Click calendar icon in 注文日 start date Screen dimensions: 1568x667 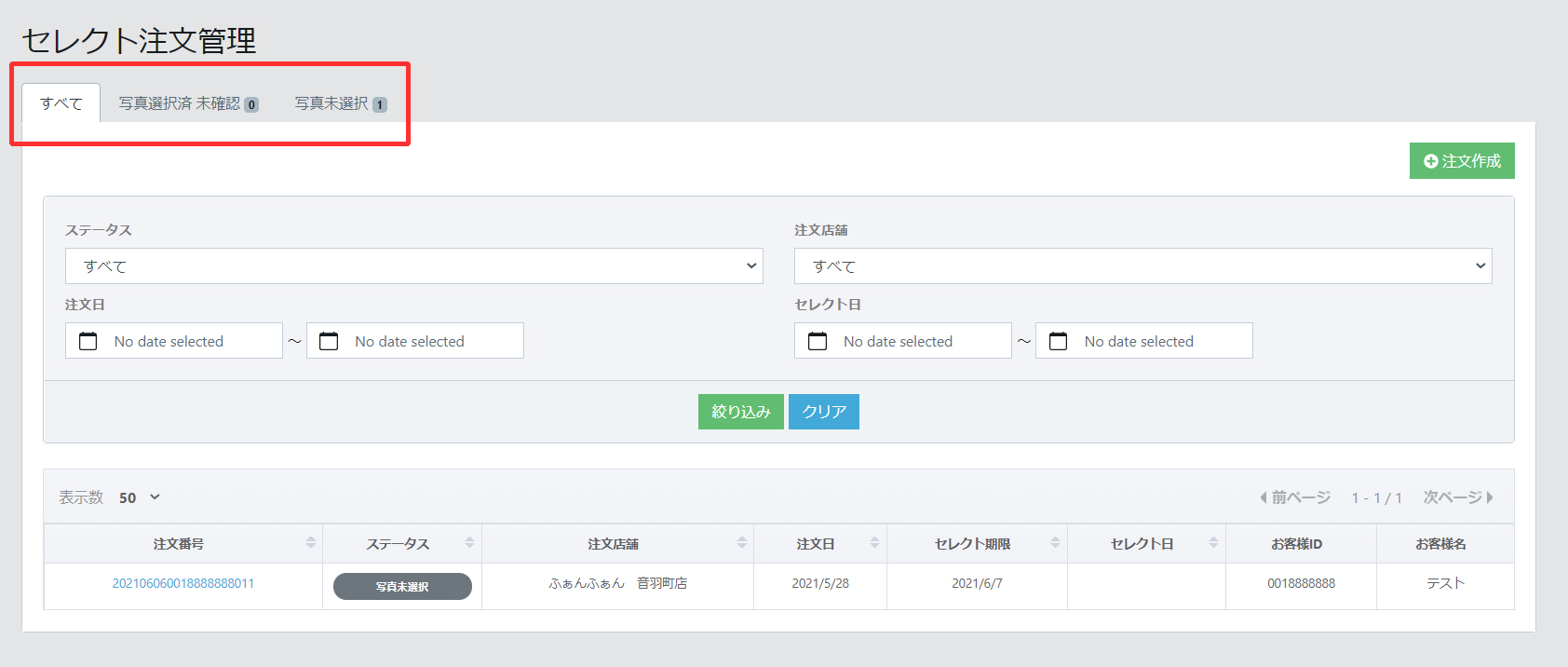pos(88,341)
